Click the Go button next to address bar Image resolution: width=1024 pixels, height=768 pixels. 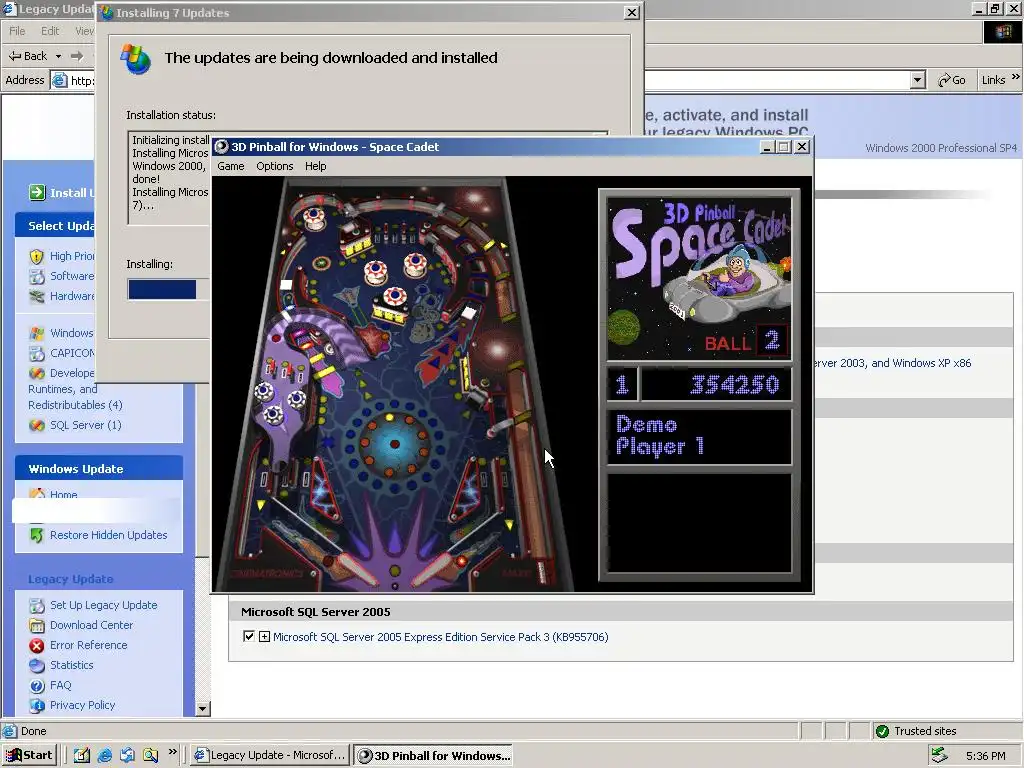pos(952,80)
